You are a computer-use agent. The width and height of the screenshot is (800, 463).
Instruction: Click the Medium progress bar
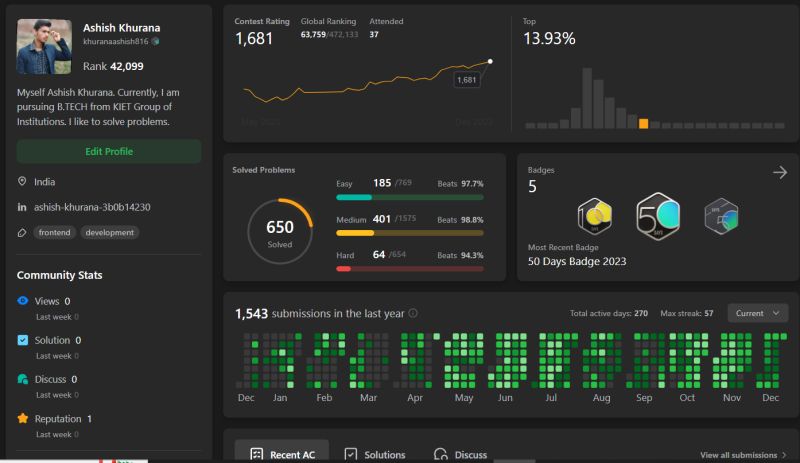pyautogui.click(x=410, y=233)
